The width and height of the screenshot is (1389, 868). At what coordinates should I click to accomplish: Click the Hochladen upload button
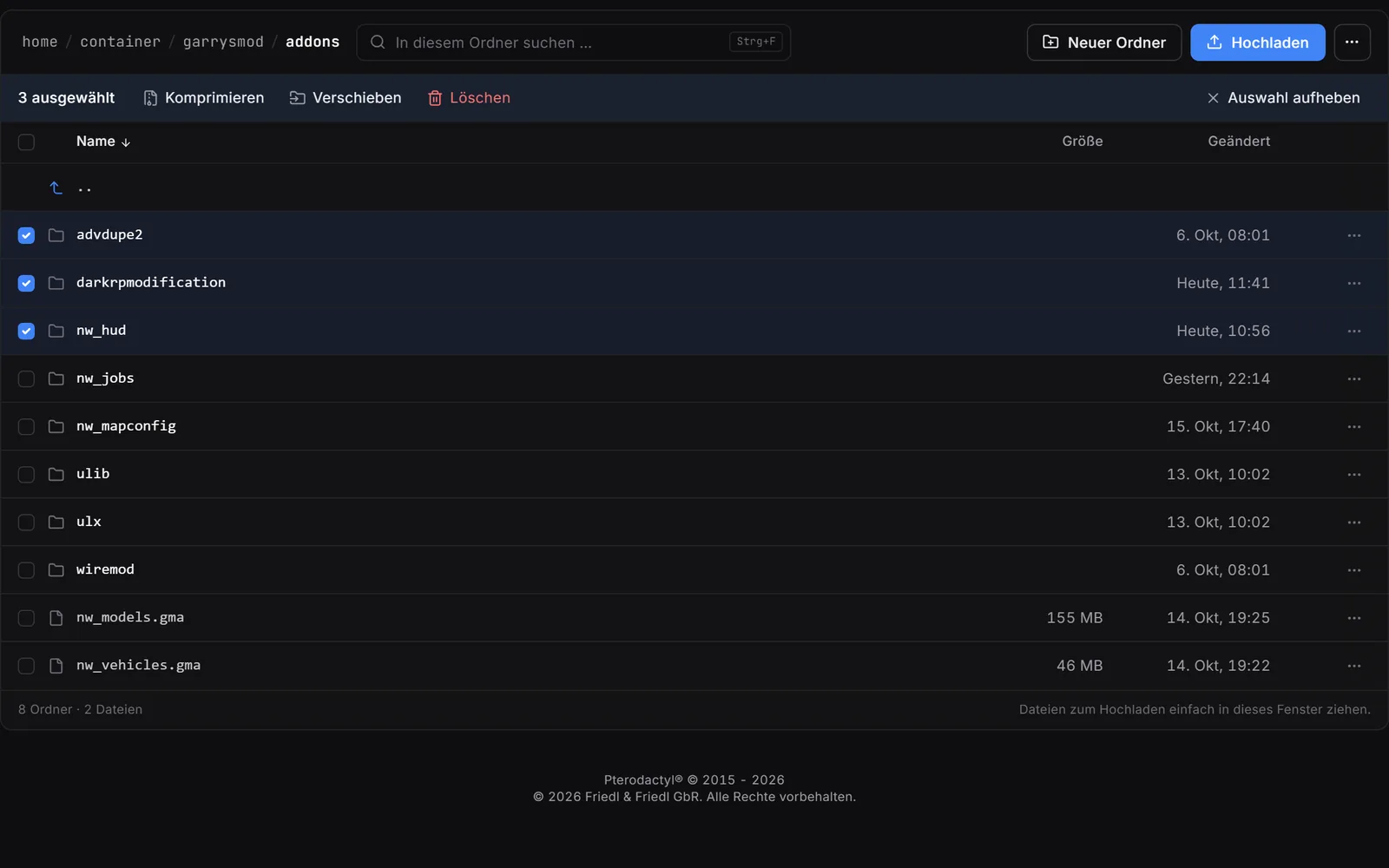coord(1257,42)
